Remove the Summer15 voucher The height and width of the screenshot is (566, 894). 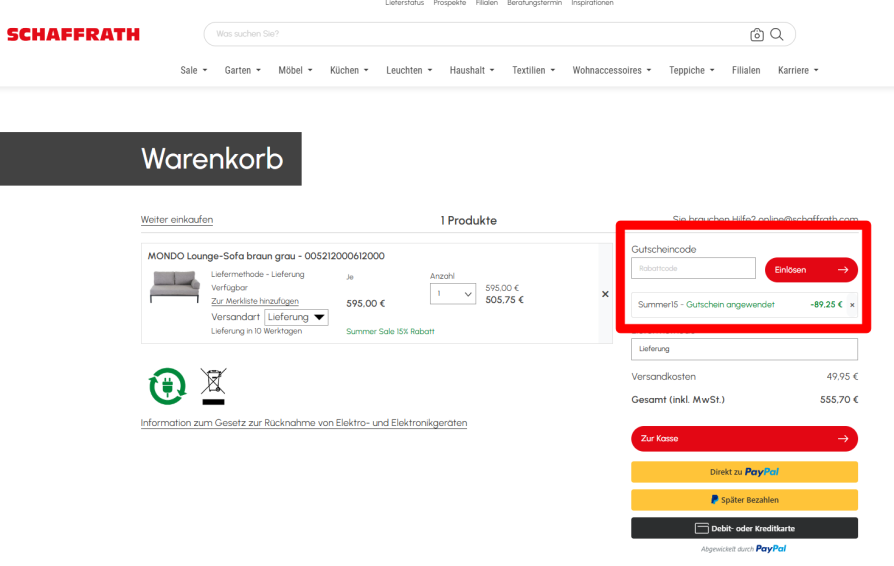(x=852, y=305)
